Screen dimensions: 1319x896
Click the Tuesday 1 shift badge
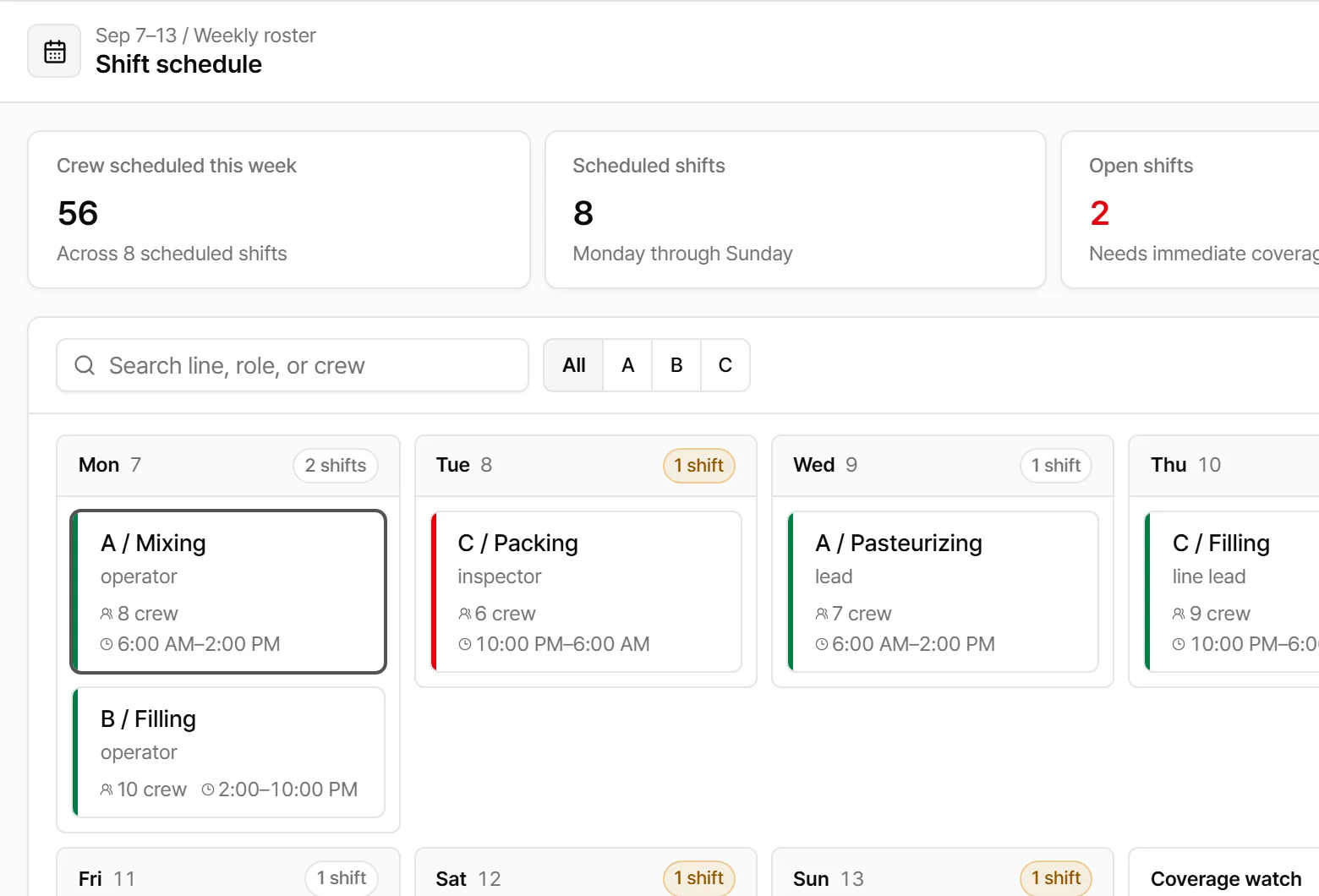[x=699, y=466]
